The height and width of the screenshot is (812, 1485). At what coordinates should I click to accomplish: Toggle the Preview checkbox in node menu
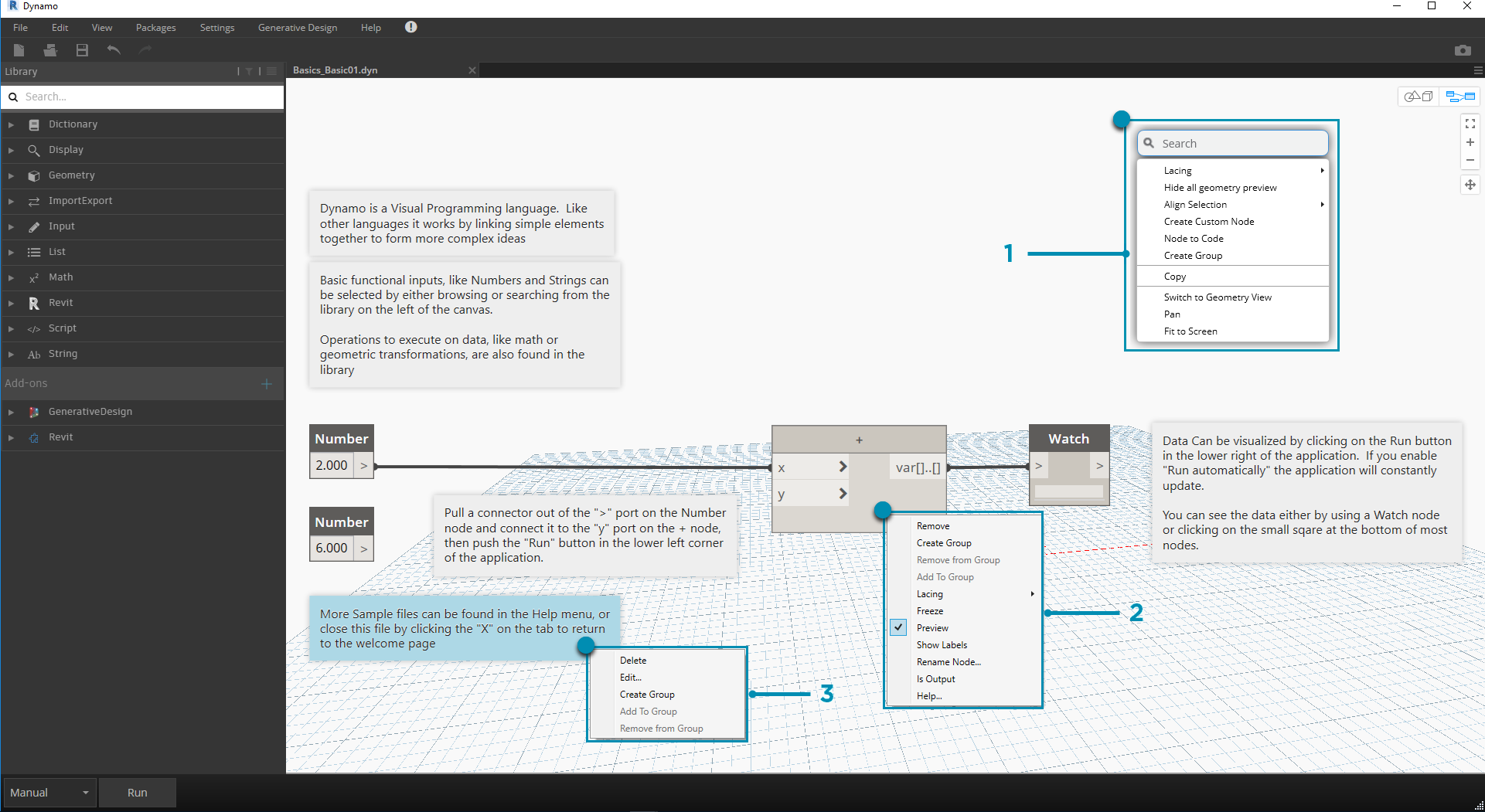click(x=898, y=628)
